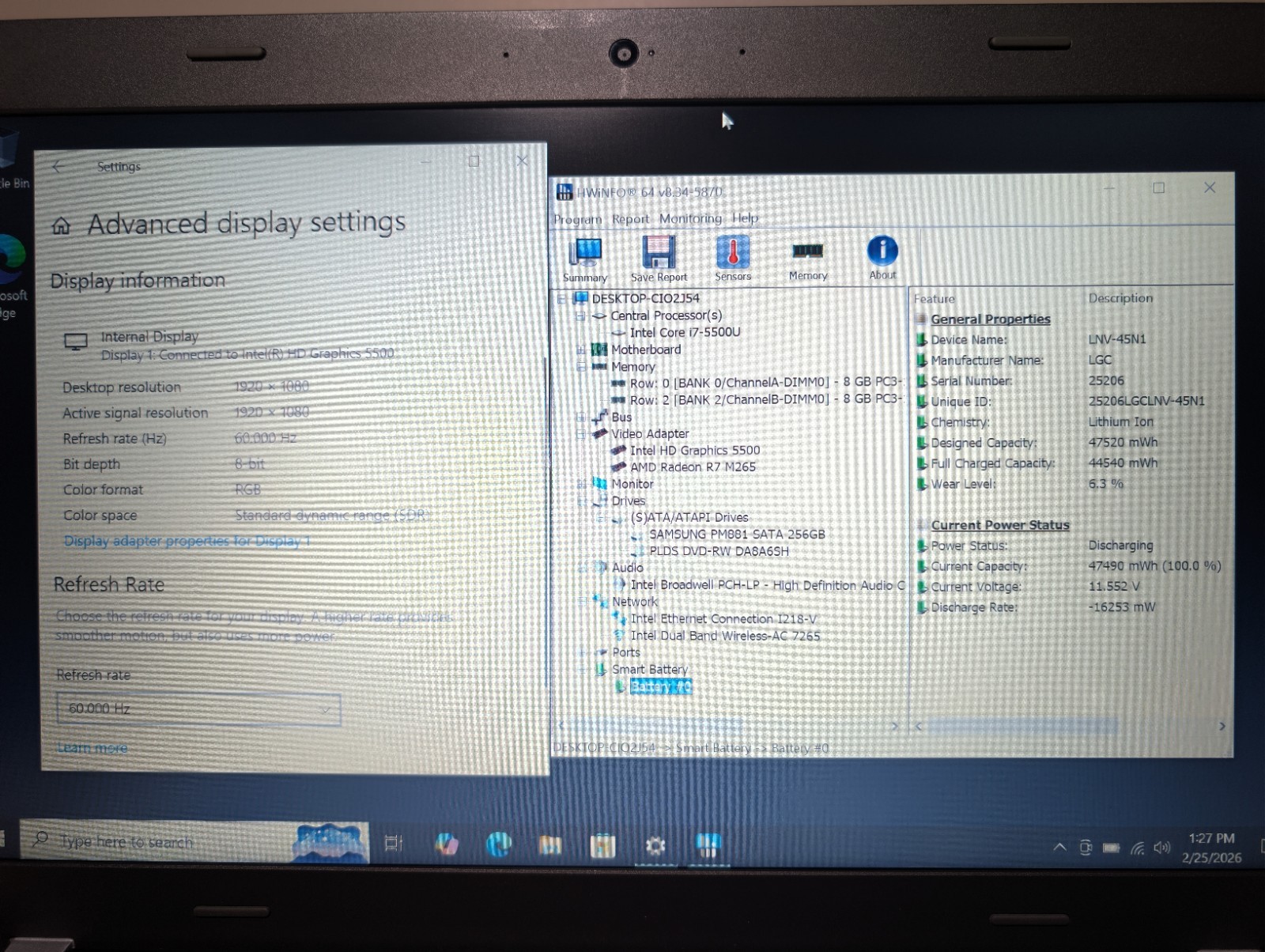Click the Designed Capacity 47520 mWh value

click(x=1123, y=443)
